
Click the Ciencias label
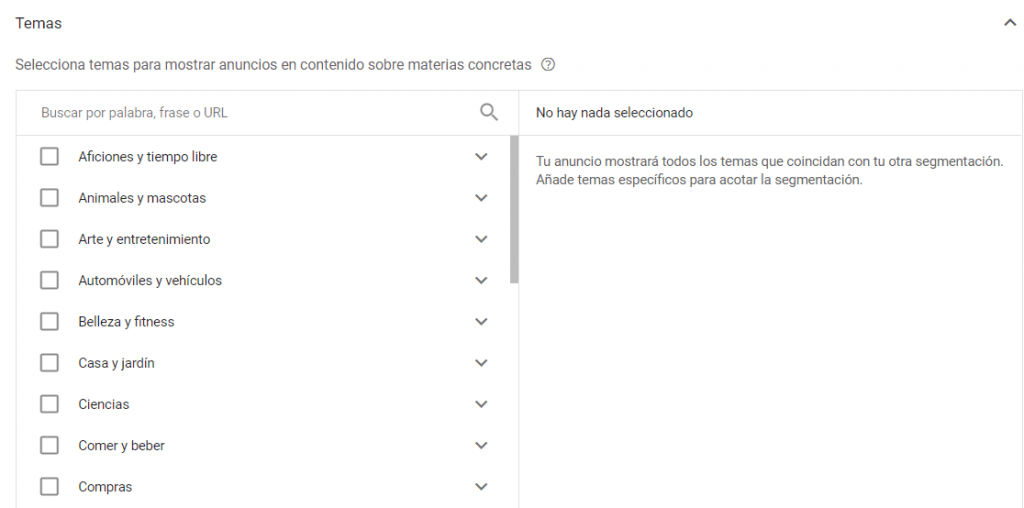(x=104, y=404)
